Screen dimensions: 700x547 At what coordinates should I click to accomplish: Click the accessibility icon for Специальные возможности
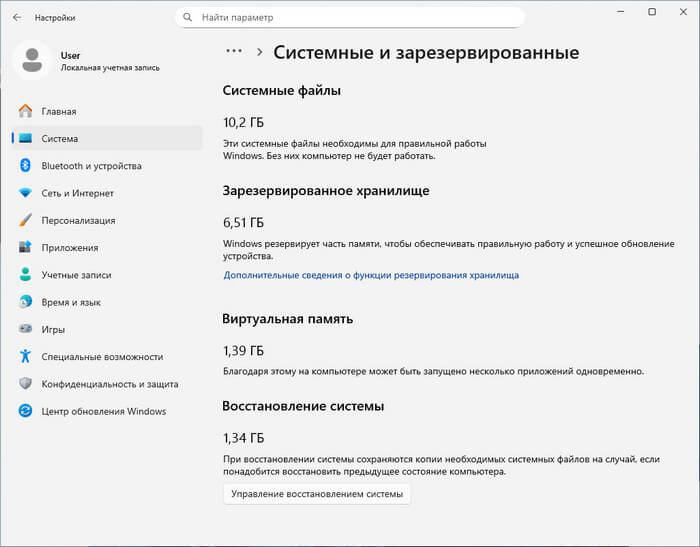tap(25, 356)
